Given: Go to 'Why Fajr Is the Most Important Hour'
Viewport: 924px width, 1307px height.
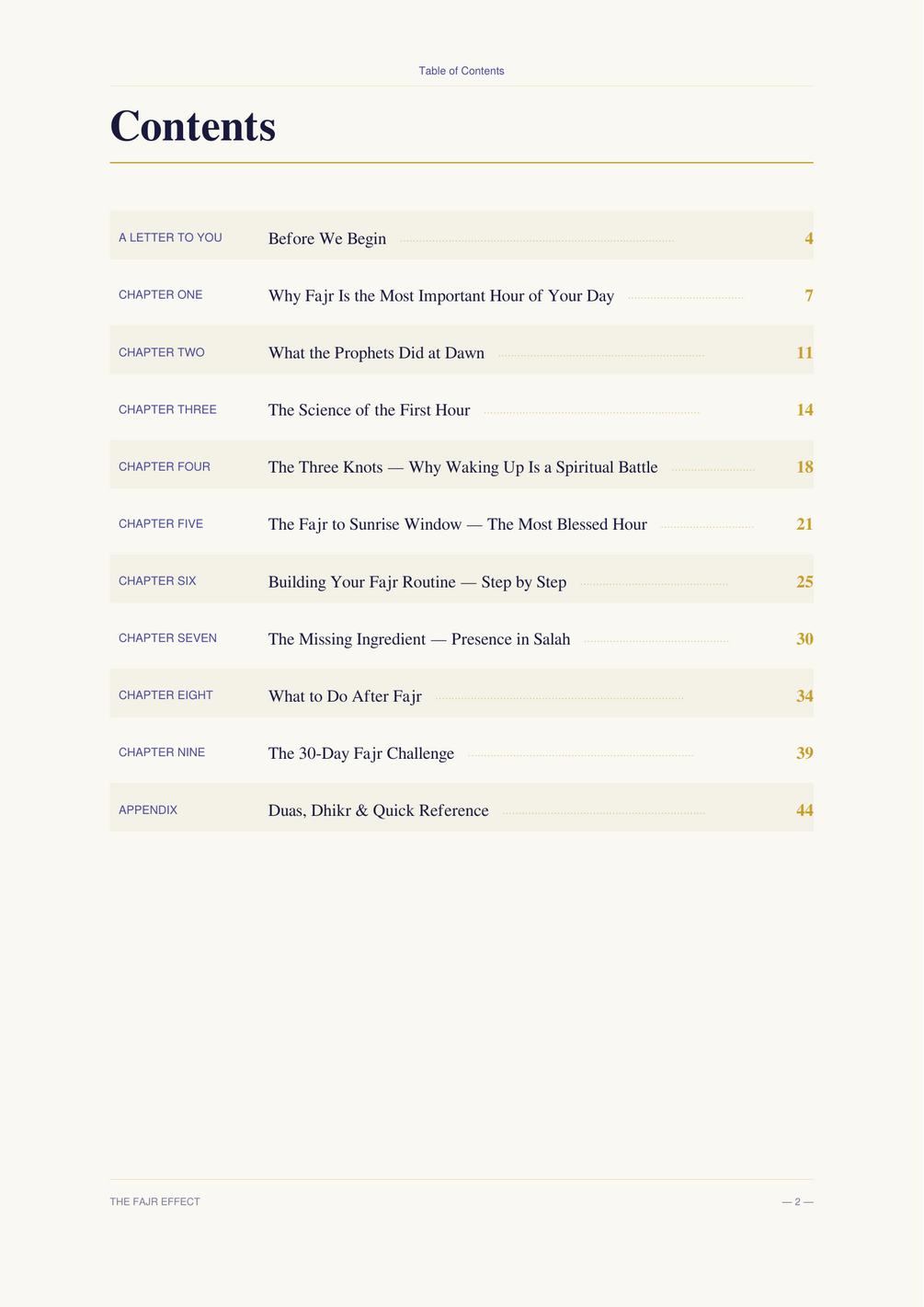Looking at the screenshot, I should click(441, 296).
